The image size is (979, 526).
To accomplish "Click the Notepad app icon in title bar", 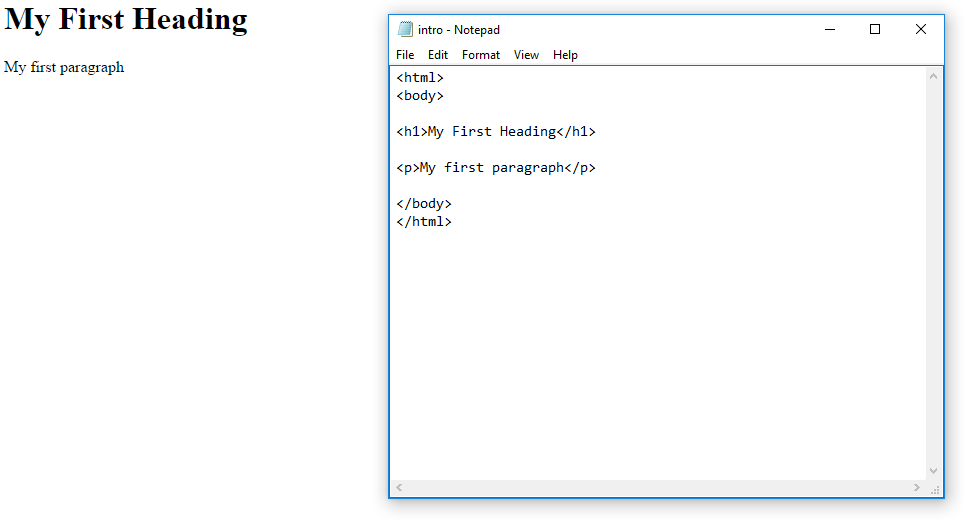I will click(x=405, y=29).
